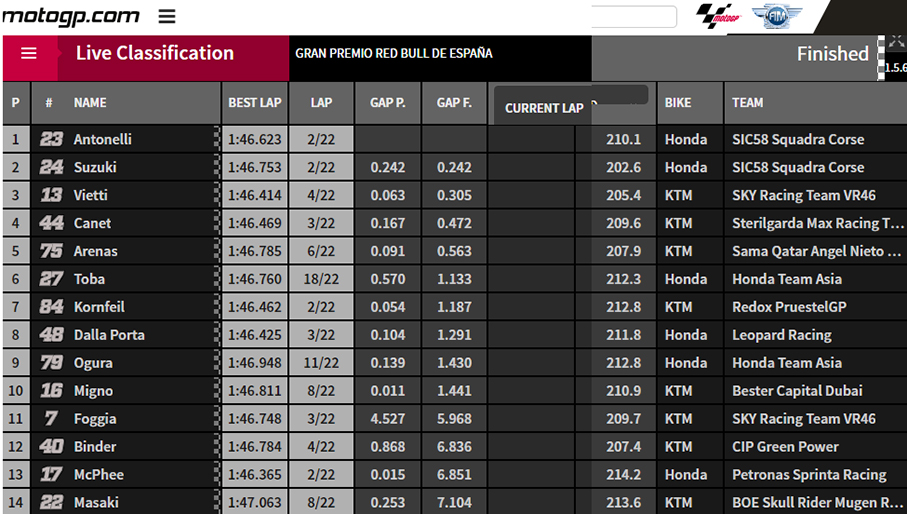Select the CURRENT LAP column tab
The image size is (907, 514).
tap(543, 108)
